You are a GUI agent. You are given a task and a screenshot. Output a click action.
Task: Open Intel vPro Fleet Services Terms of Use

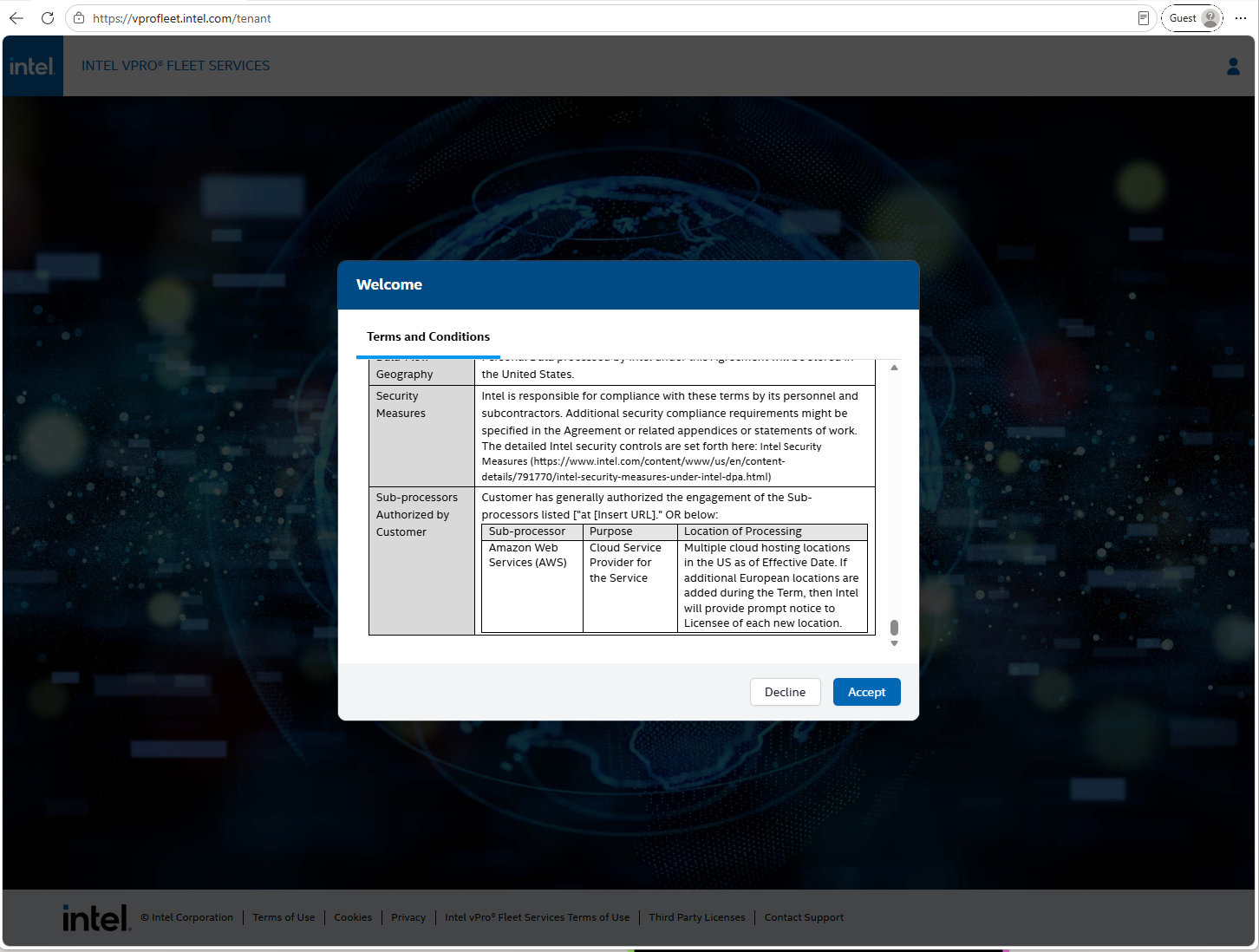(x=537, y=917)
